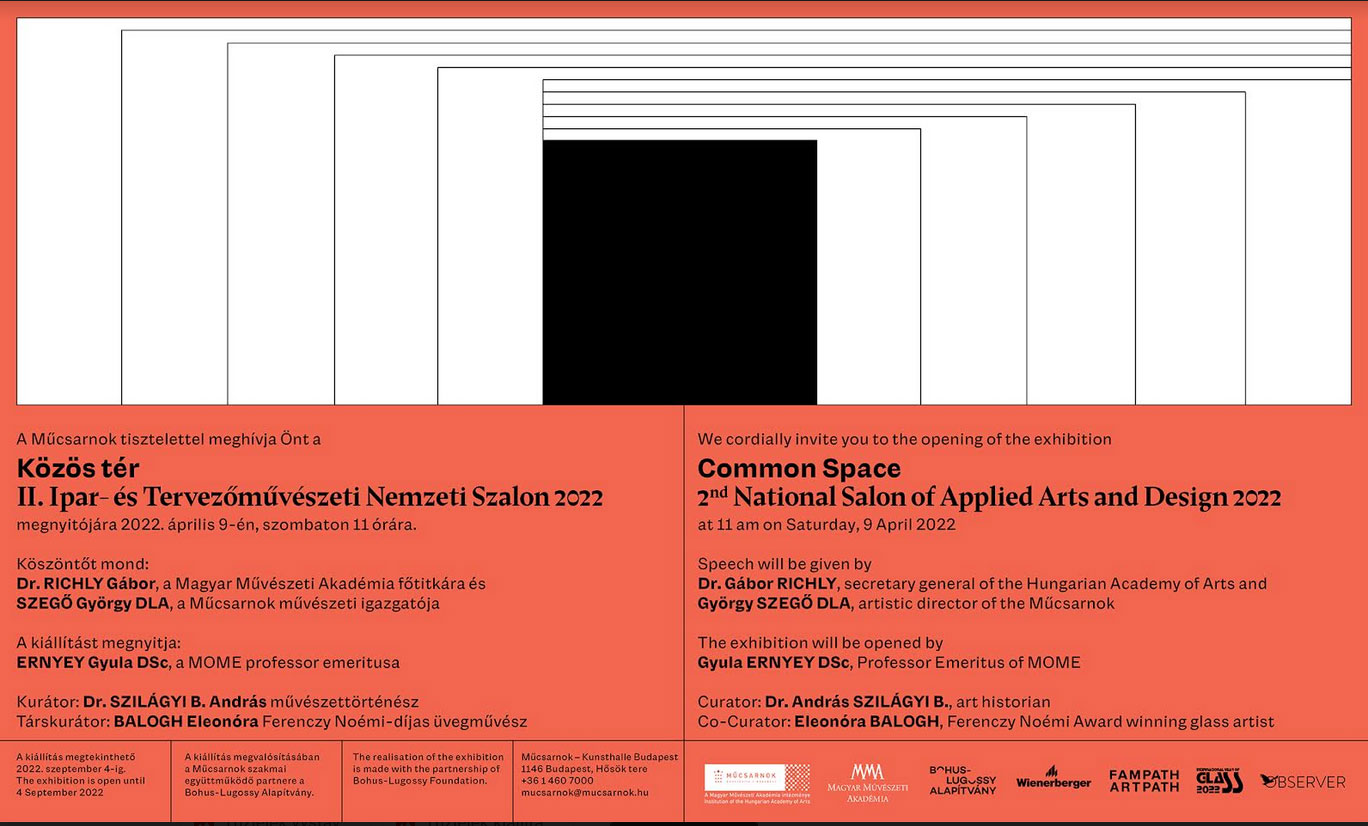Select the curator name 'Dr. András SZILÁGYI B.'

point(858,702)
